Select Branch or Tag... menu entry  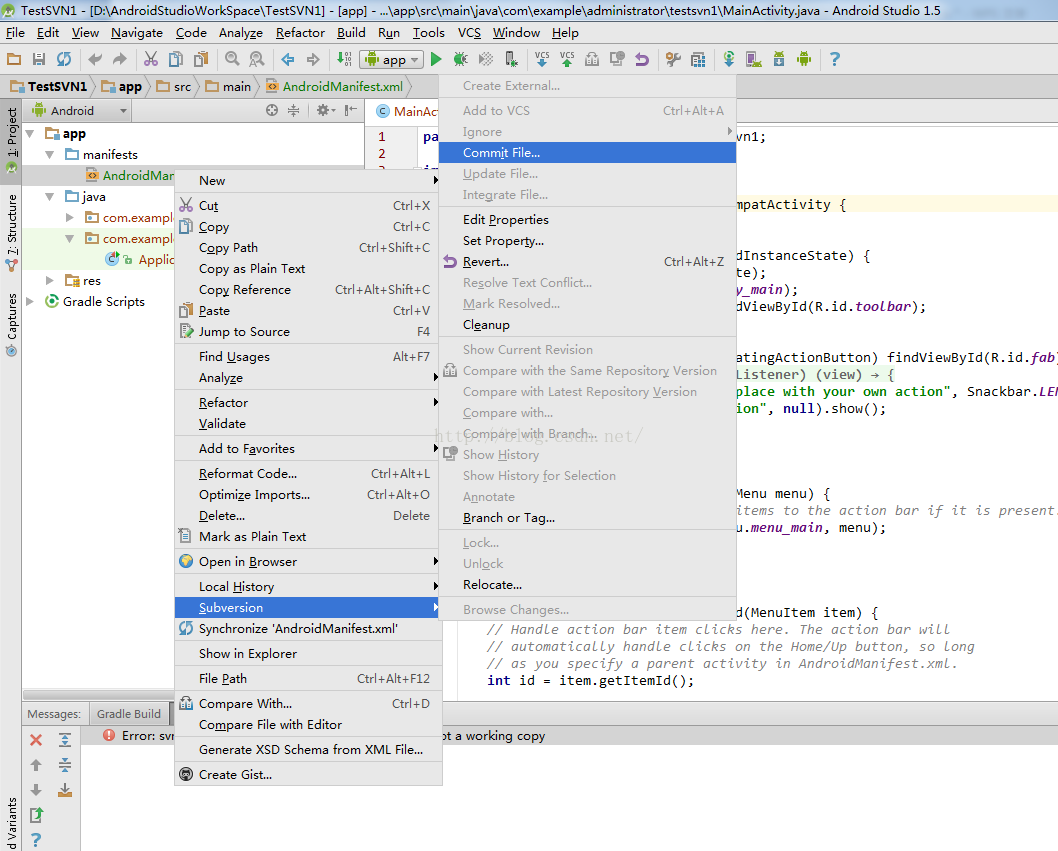tap(587, 518)
